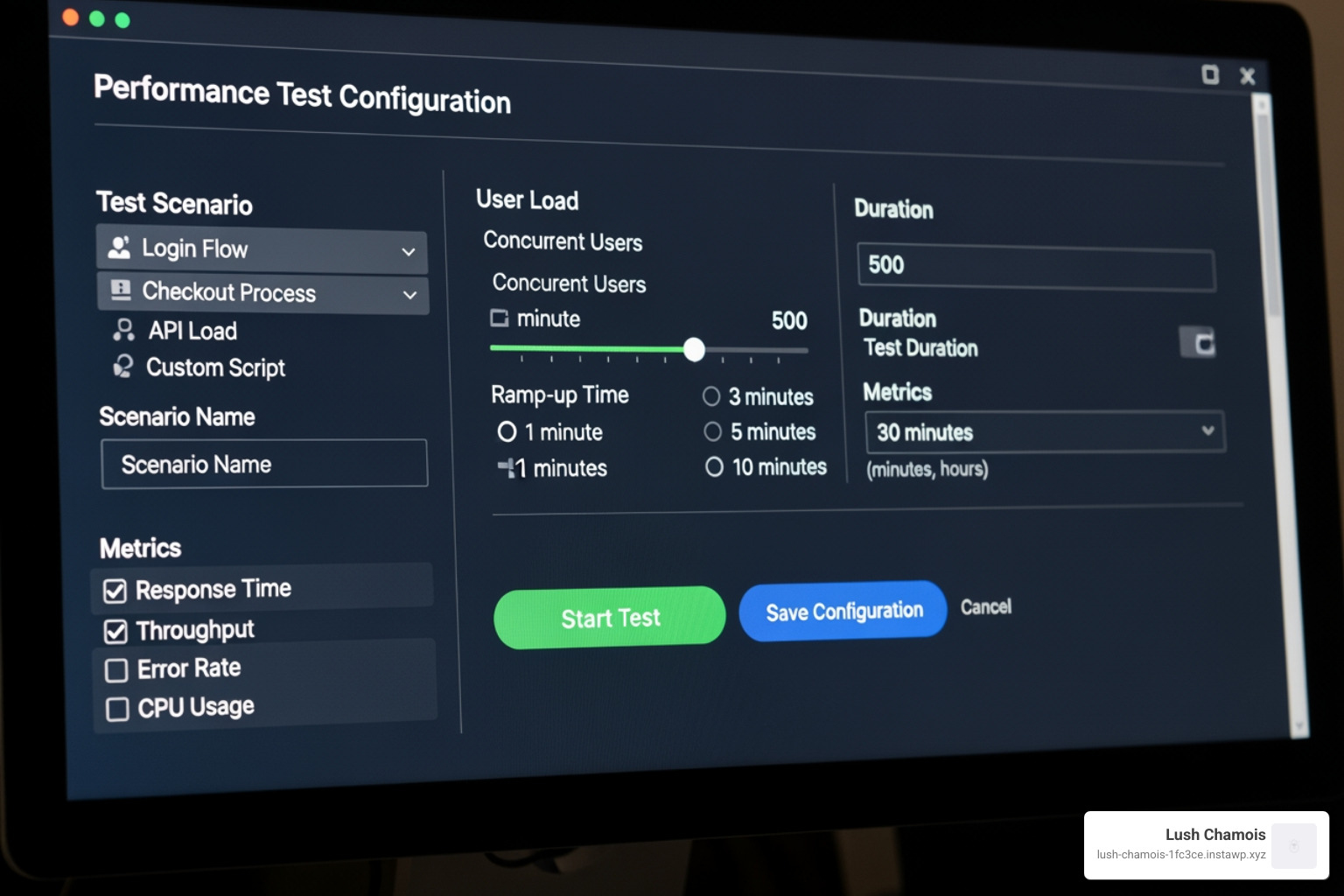
Task: Expand the Login Flow dropdown chevron
Action: coord(409,252)
